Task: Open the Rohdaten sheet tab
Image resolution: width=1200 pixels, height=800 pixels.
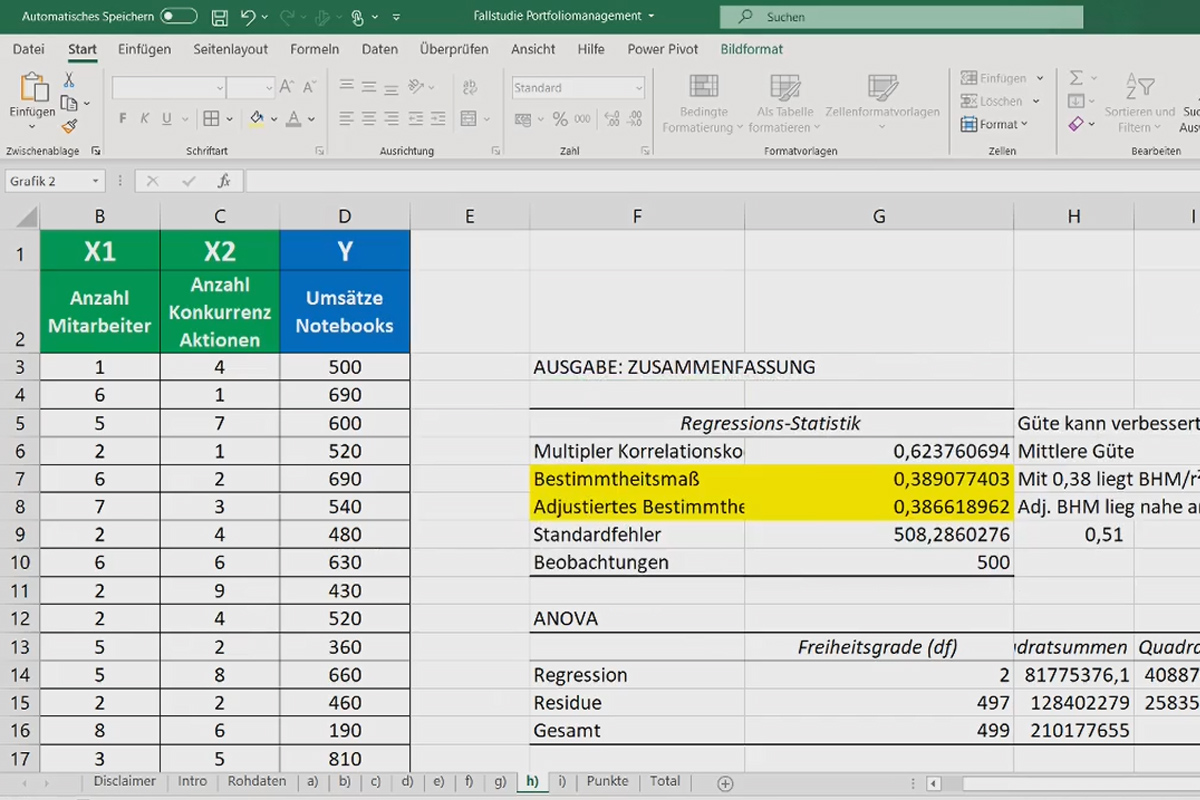Action: (256, 781)
